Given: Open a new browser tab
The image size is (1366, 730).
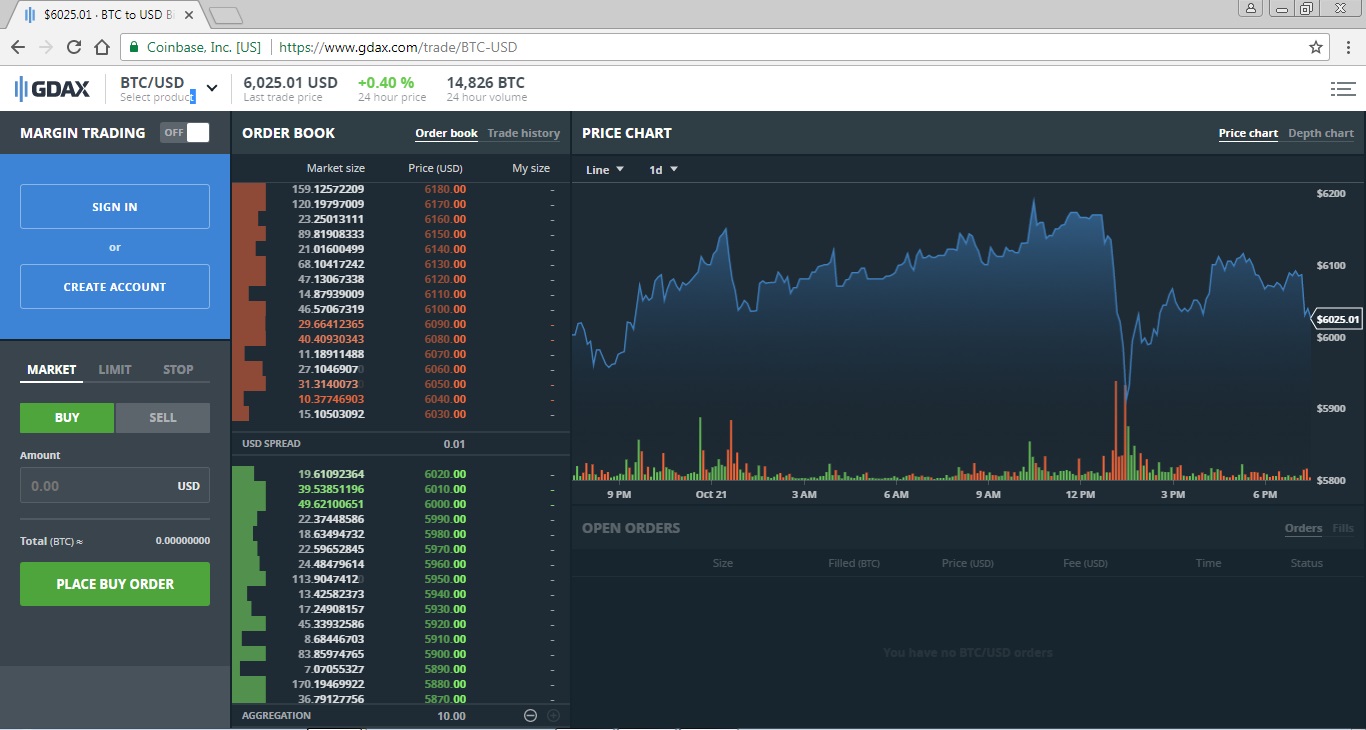Looking at the screenshot, I should pos(226,15).
